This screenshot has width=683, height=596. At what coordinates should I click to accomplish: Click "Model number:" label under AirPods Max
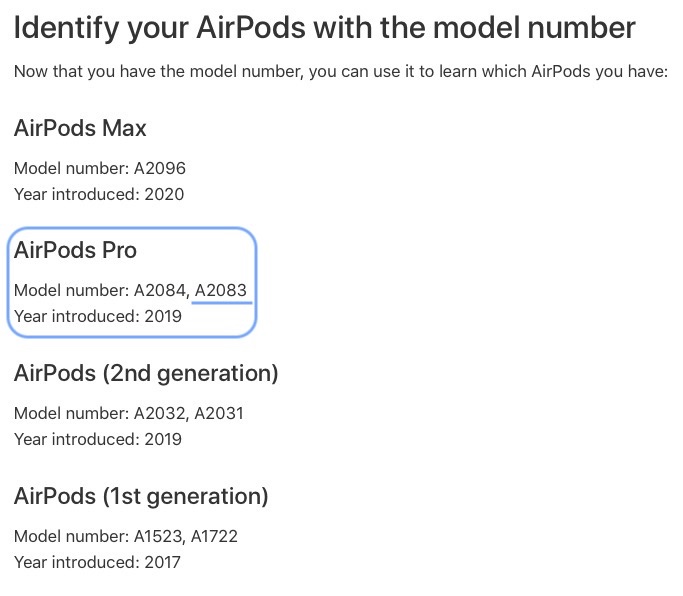71,168
